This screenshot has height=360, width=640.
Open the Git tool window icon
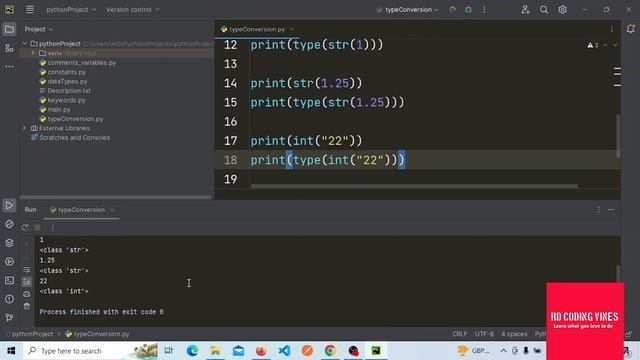click(9, 318)
